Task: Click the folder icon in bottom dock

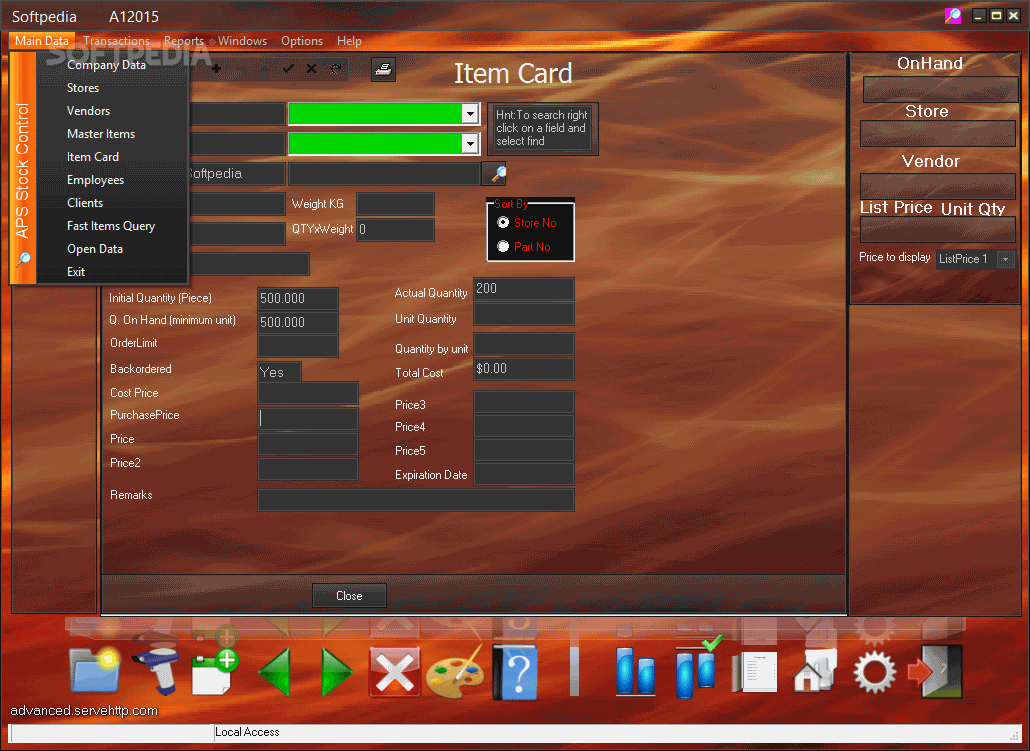Action: point(96,670)
